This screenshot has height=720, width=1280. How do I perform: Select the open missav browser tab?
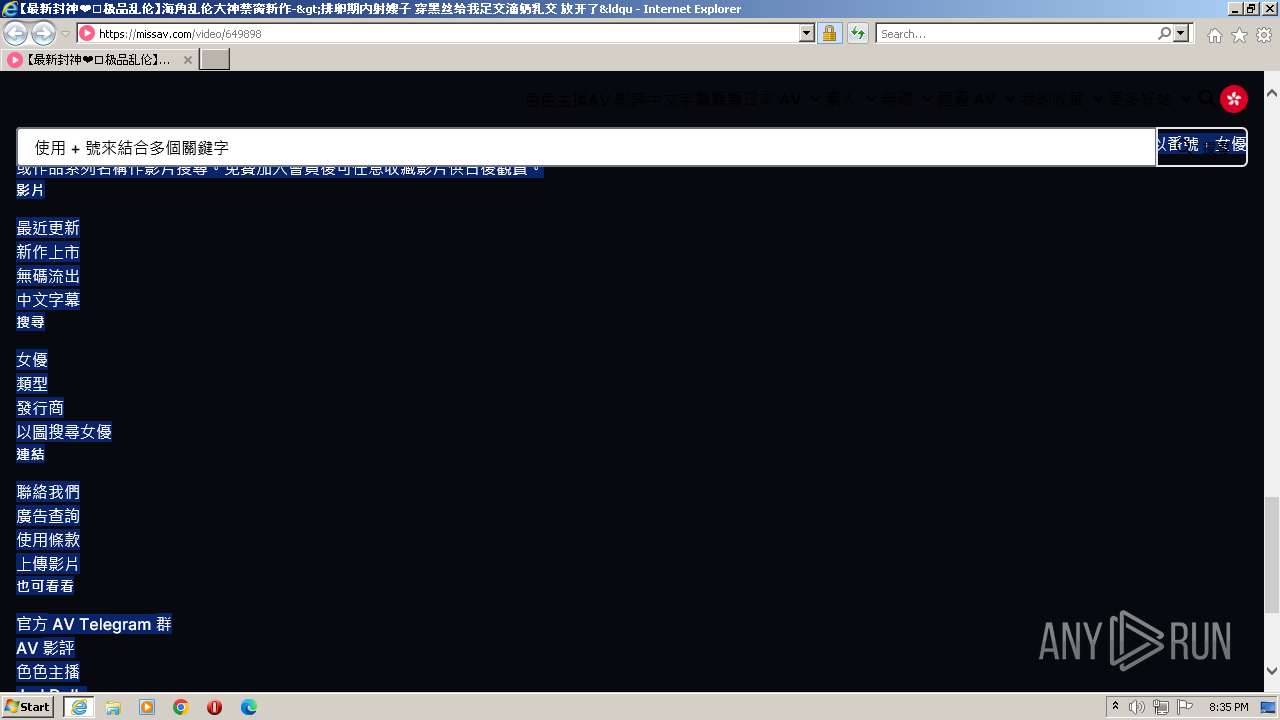click(x=99, y=60)
